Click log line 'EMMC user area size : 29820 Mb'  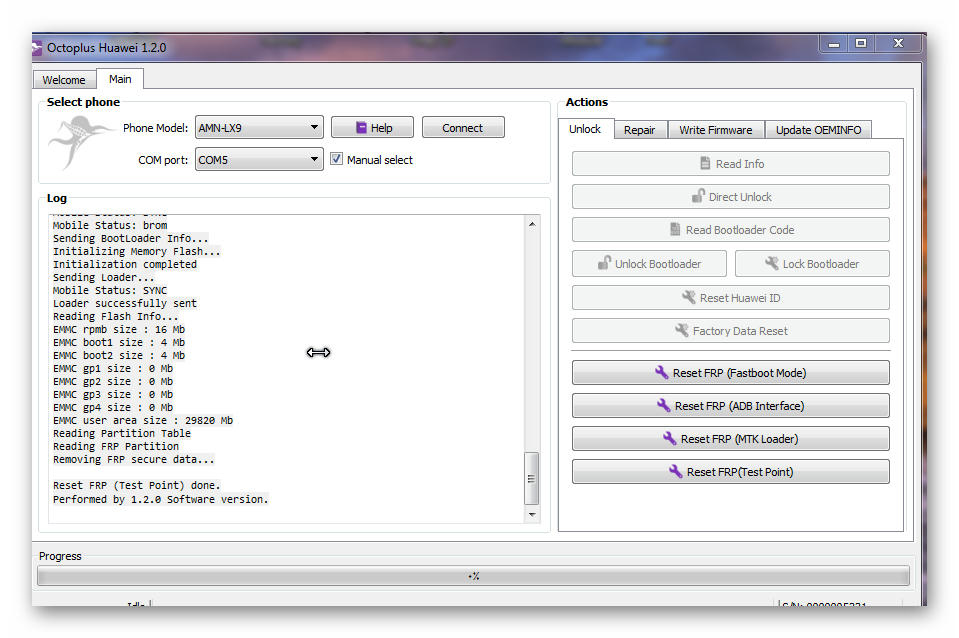pyautogui.click(x=143, y=420)
